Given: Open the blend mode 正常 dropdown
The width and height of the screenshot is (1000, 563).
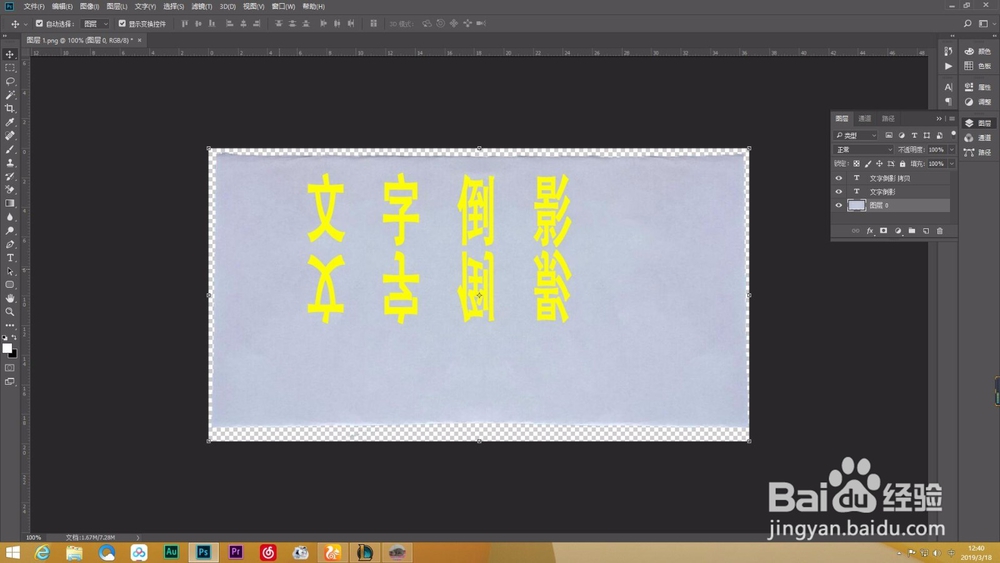Looking at the screenshot, I should pos(864,150).
